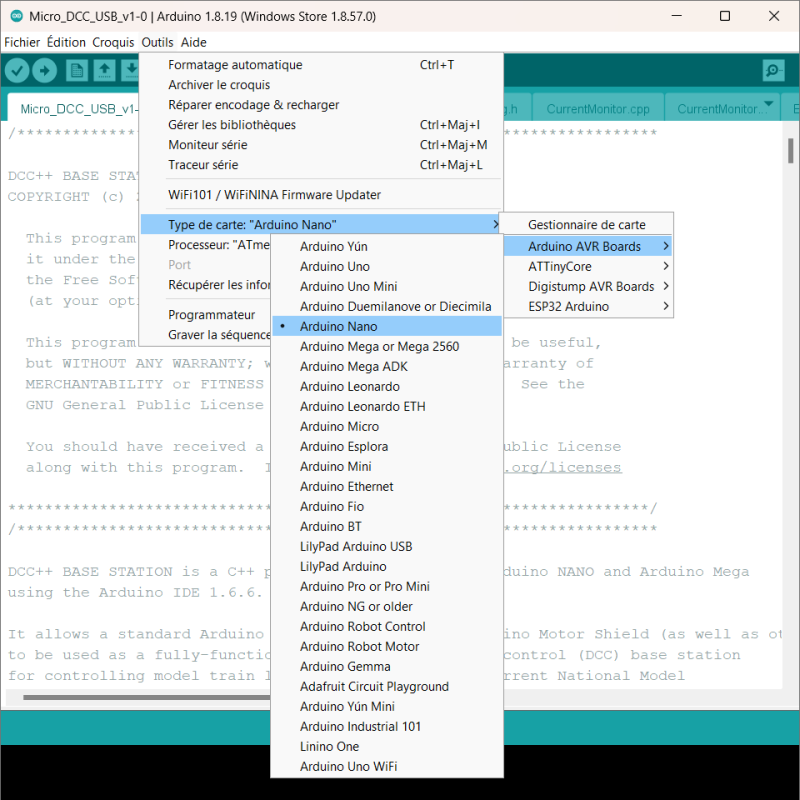Open Moniteur série from the menu
This screenshot has width=800, height=800.
[x=321, y=144]
